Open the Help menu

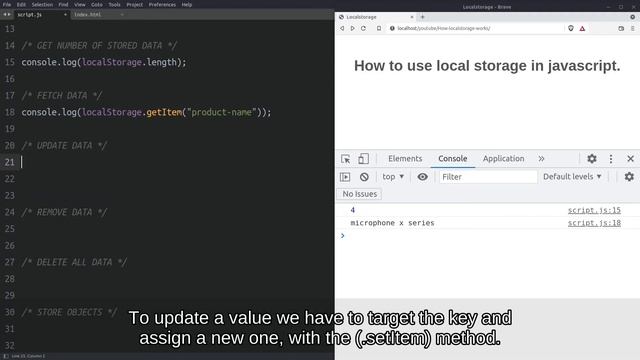pyautogui.click(x=187, y=4)
